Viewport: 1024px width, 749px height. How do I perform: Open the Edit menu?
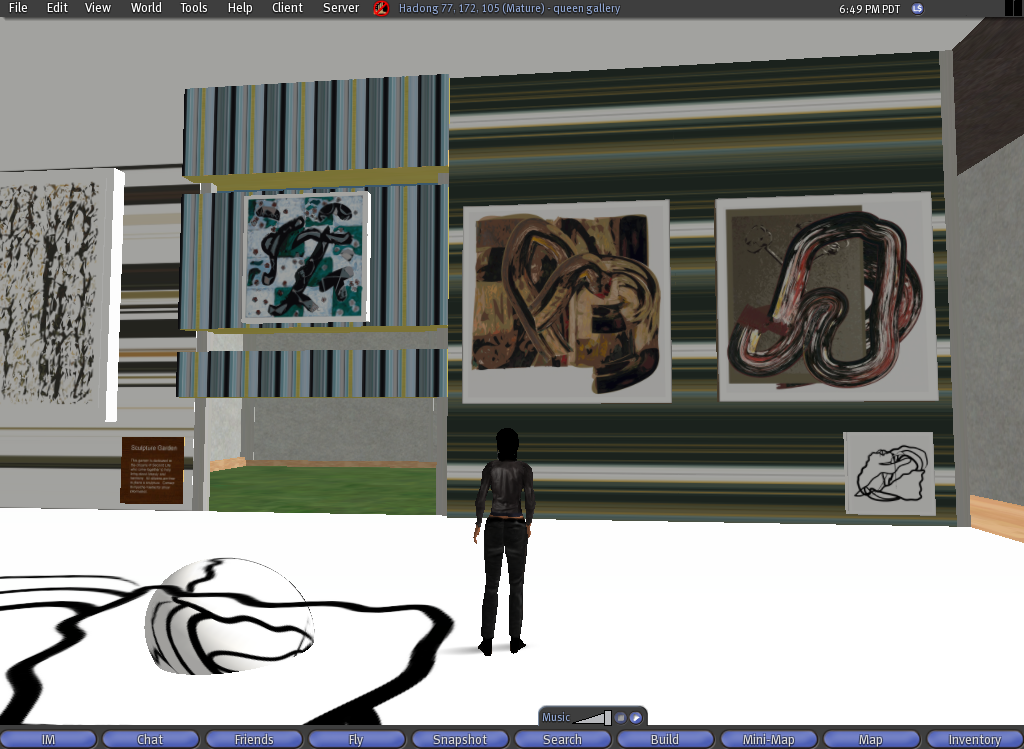pos(57,8)
